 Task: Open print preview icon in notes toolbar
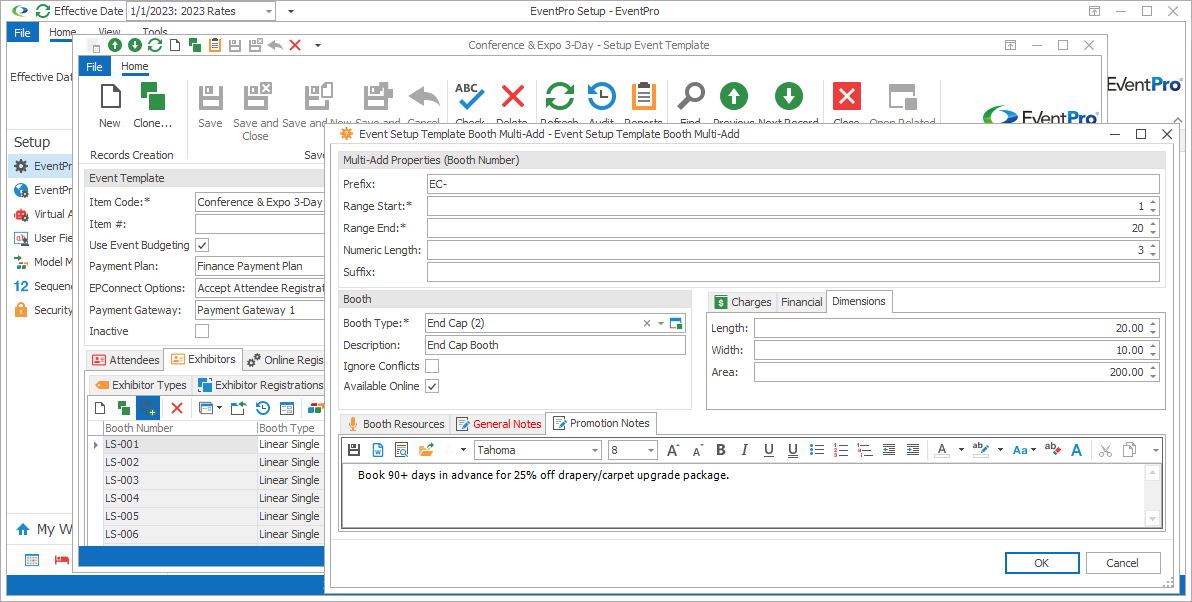(x=401, y=450)
